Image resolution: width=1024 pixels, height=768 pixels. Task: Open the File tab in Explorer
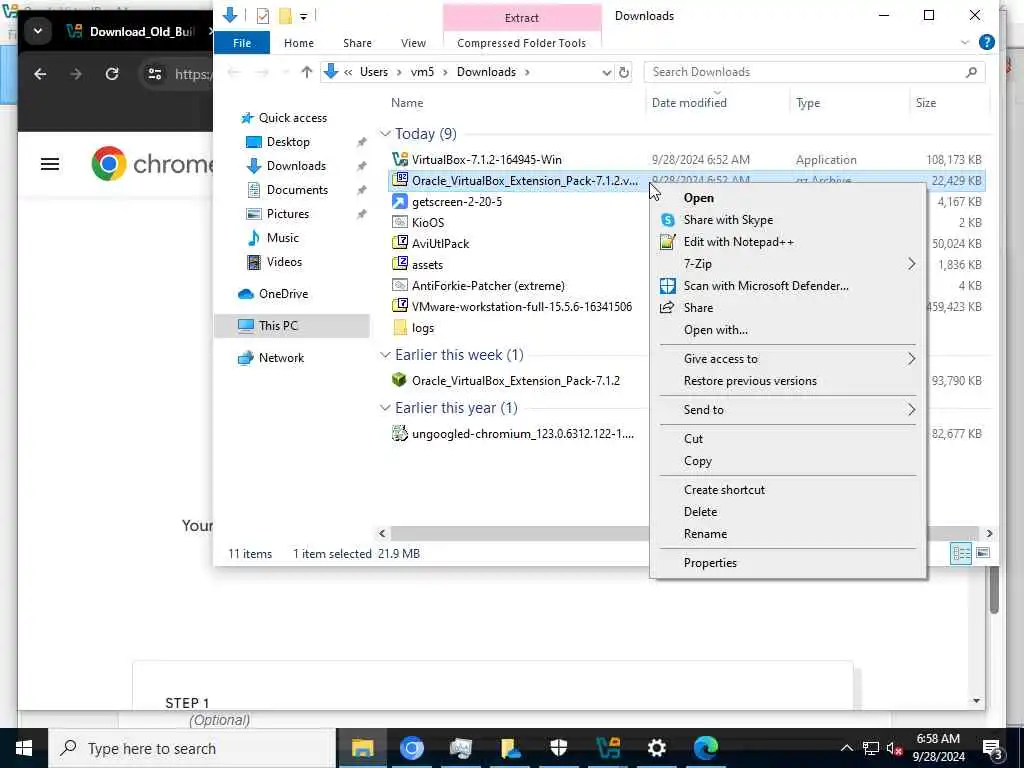click(x=242, y=43)
